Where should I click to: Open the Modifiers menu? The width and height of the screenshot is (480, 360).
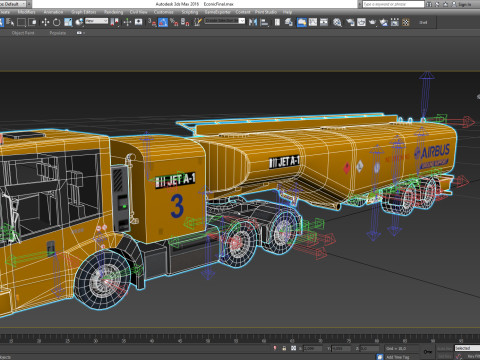coord(27,12)
